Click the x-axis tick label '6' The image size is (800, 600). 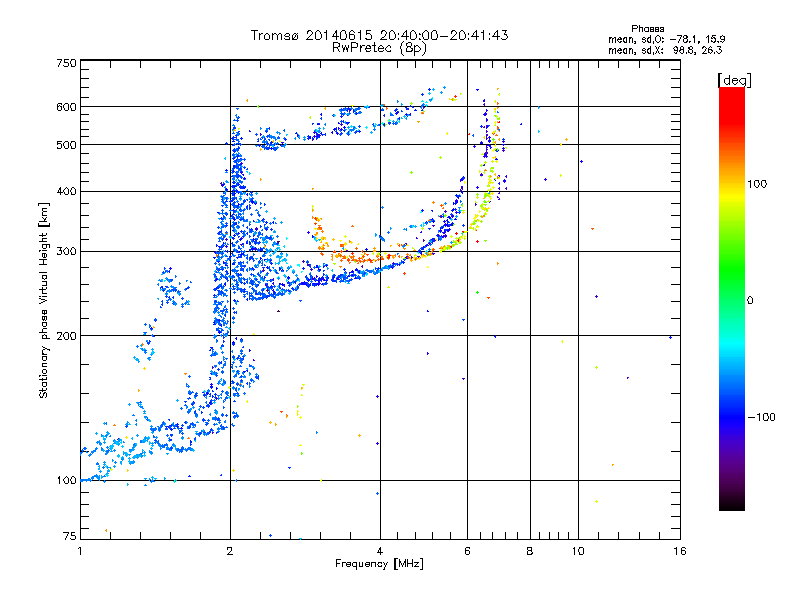click(x=467, y=551)
